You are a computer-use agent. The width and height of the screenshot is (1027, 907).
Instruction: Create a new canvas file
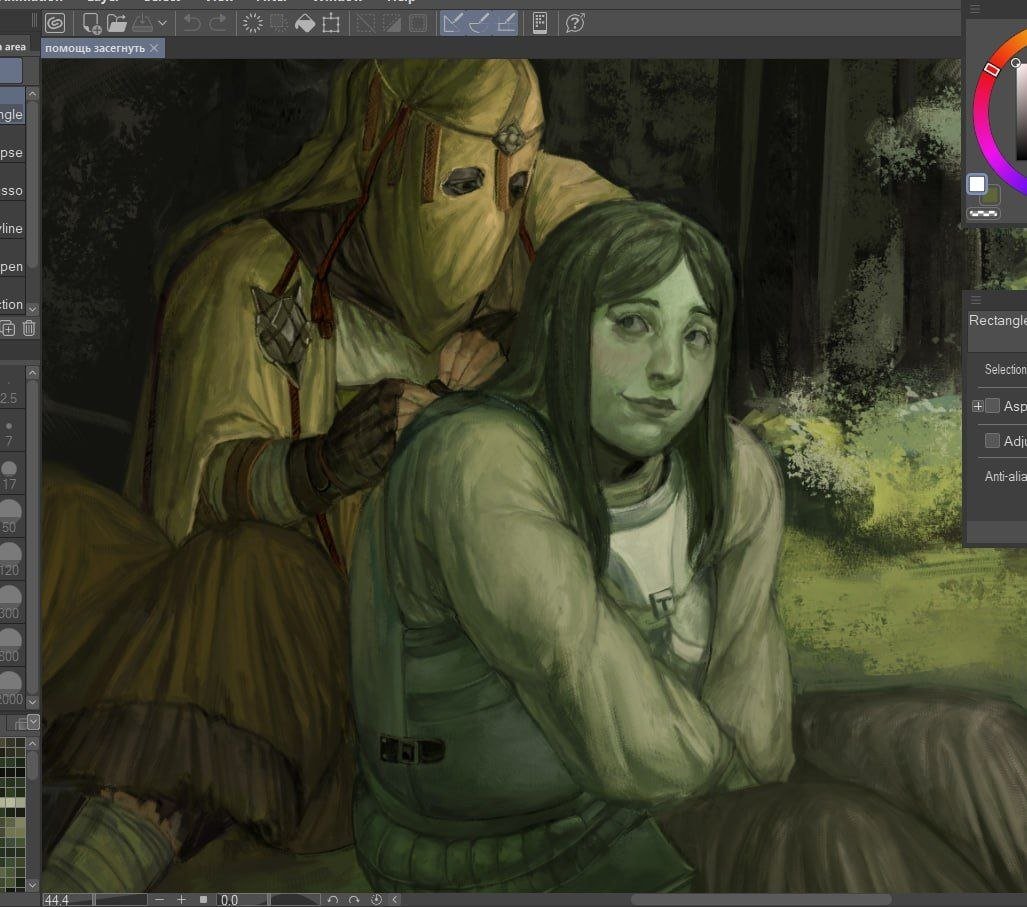coord(91,24)
